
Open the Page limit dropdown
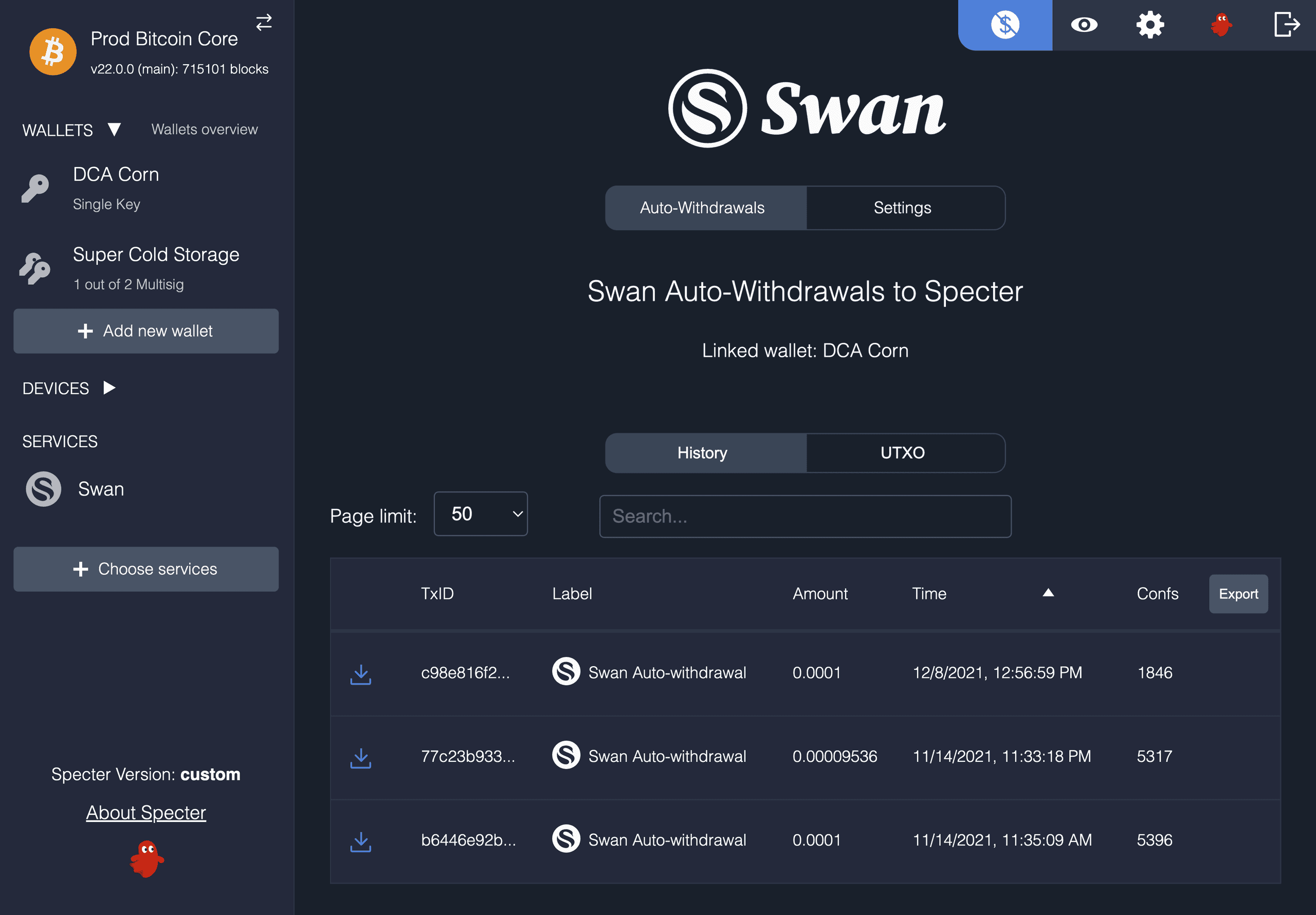click(x=480, y=514)
